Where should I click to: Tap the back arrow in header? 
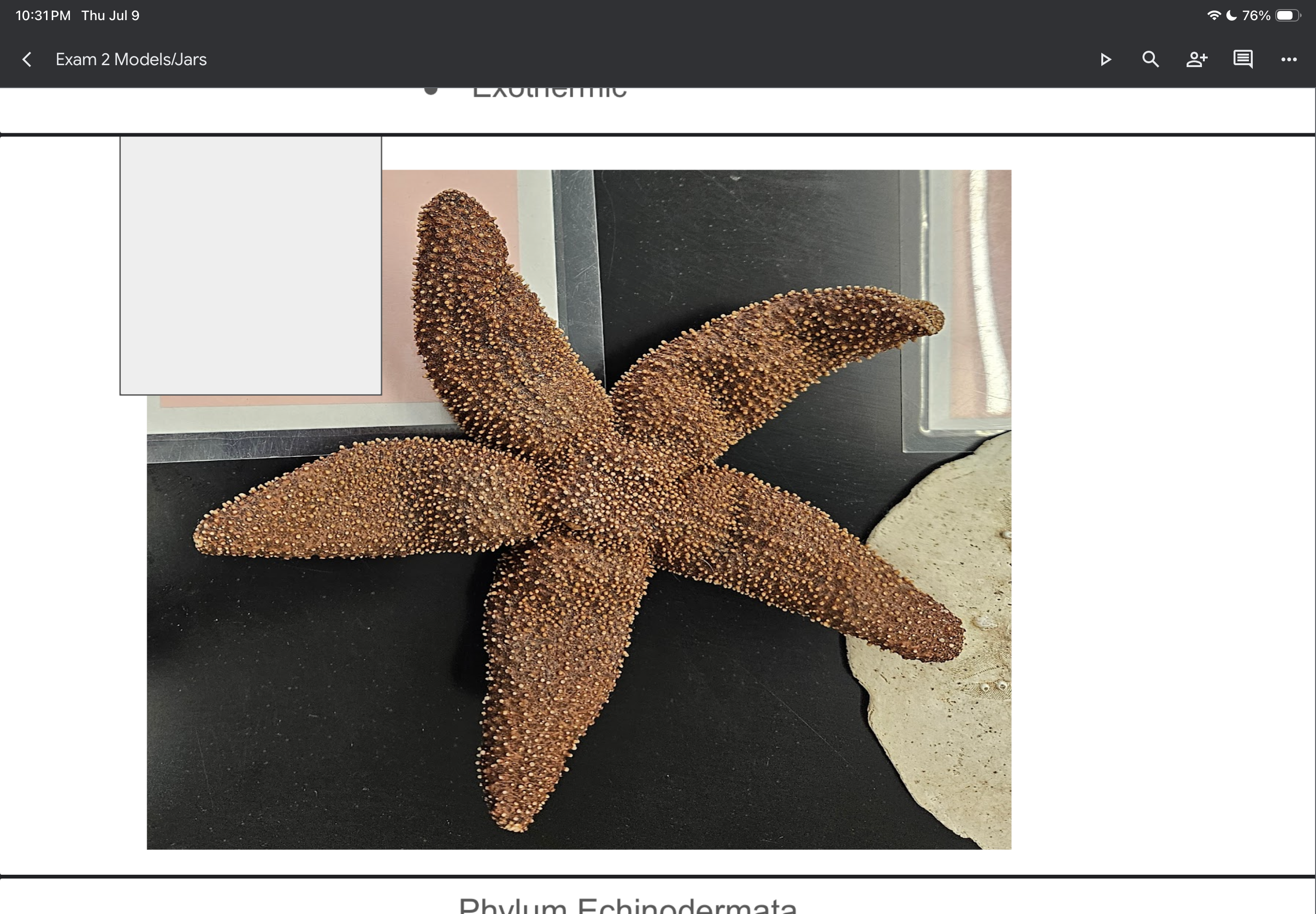[x=27, y=59]
